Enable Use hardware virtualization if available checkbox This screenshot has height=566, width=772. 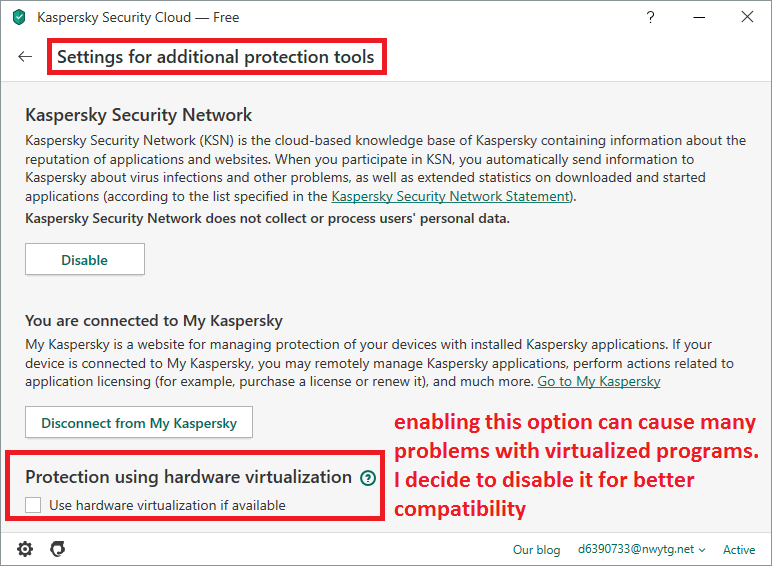tap(34, 505)
